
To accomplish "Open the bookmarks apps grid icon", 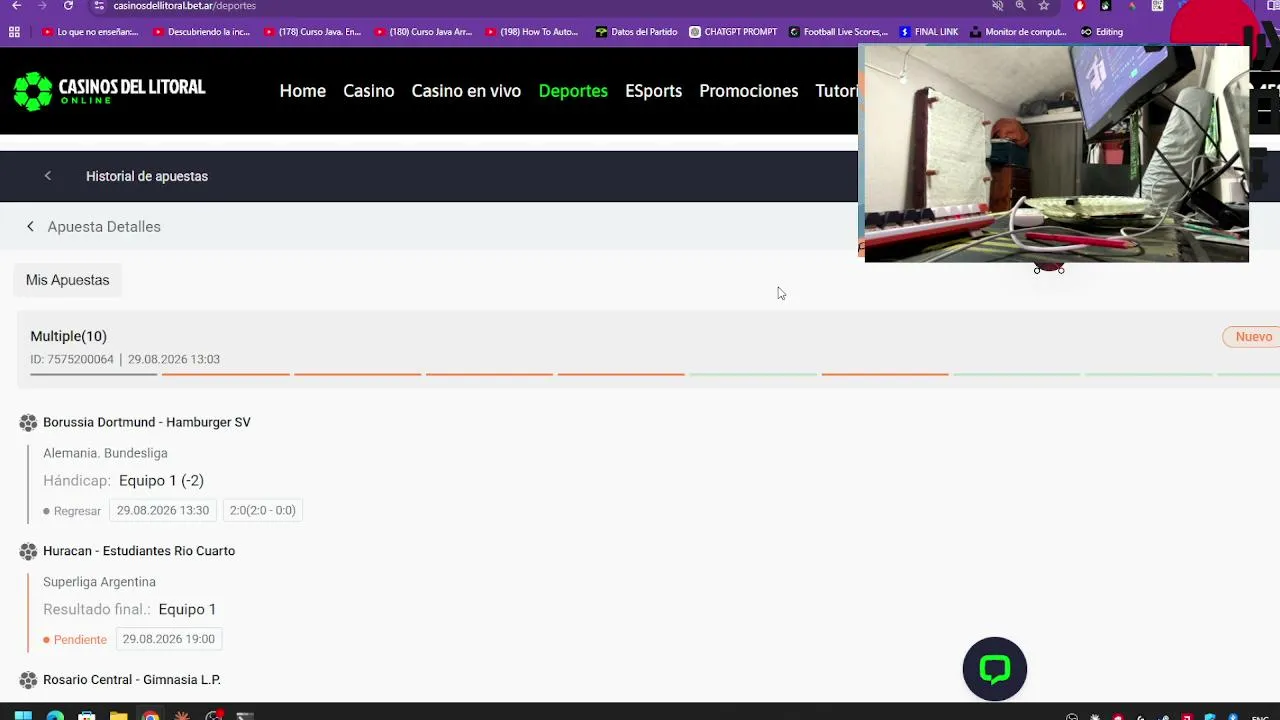I will [14, 32].
